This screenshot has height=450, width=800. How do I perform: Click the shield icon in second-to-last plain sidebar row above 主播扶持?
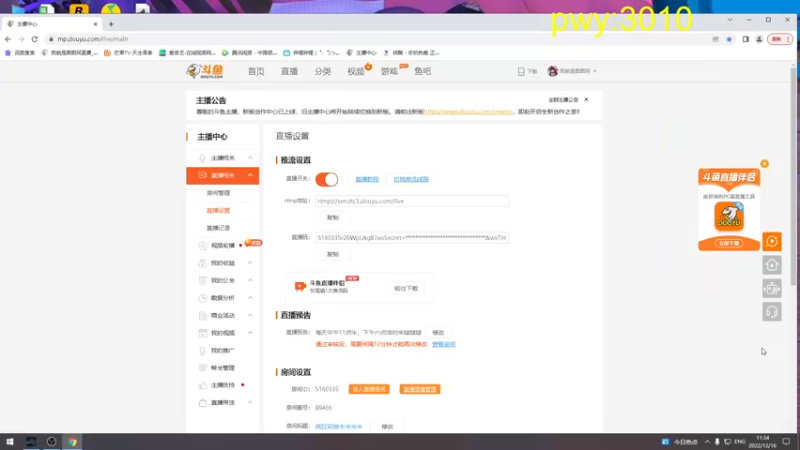203,368
